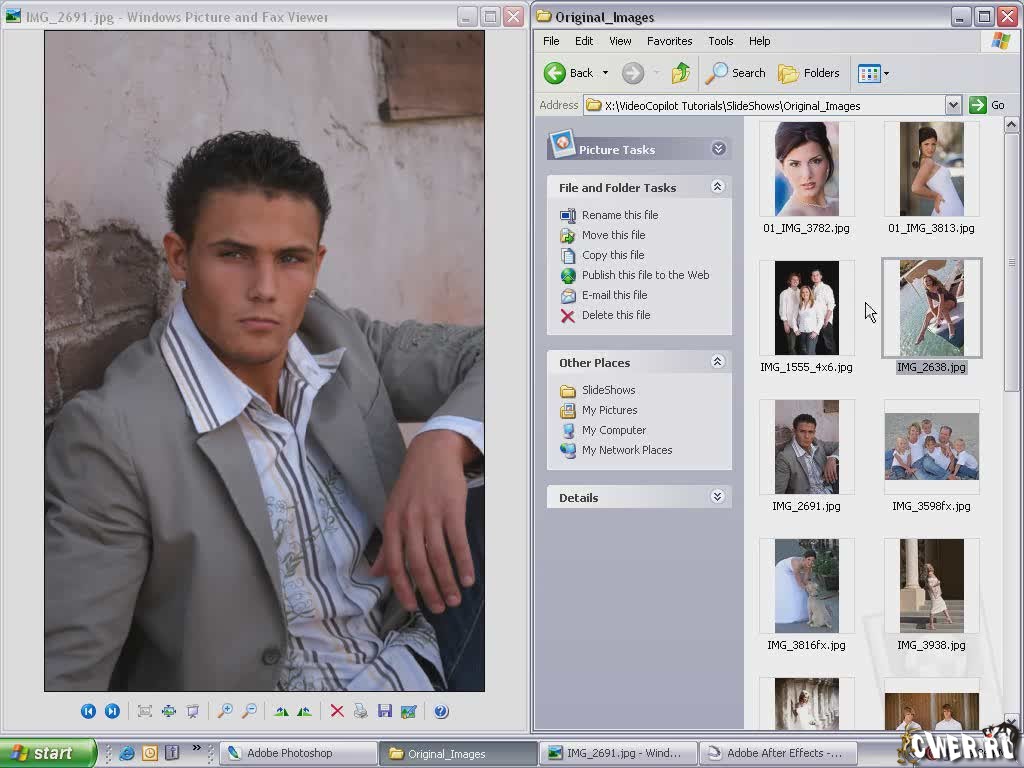The height and width of the screenshot is (768, 1024).
Task: Collapse the File and Folder Tasks panel
Action: click(x=717, y=187)
